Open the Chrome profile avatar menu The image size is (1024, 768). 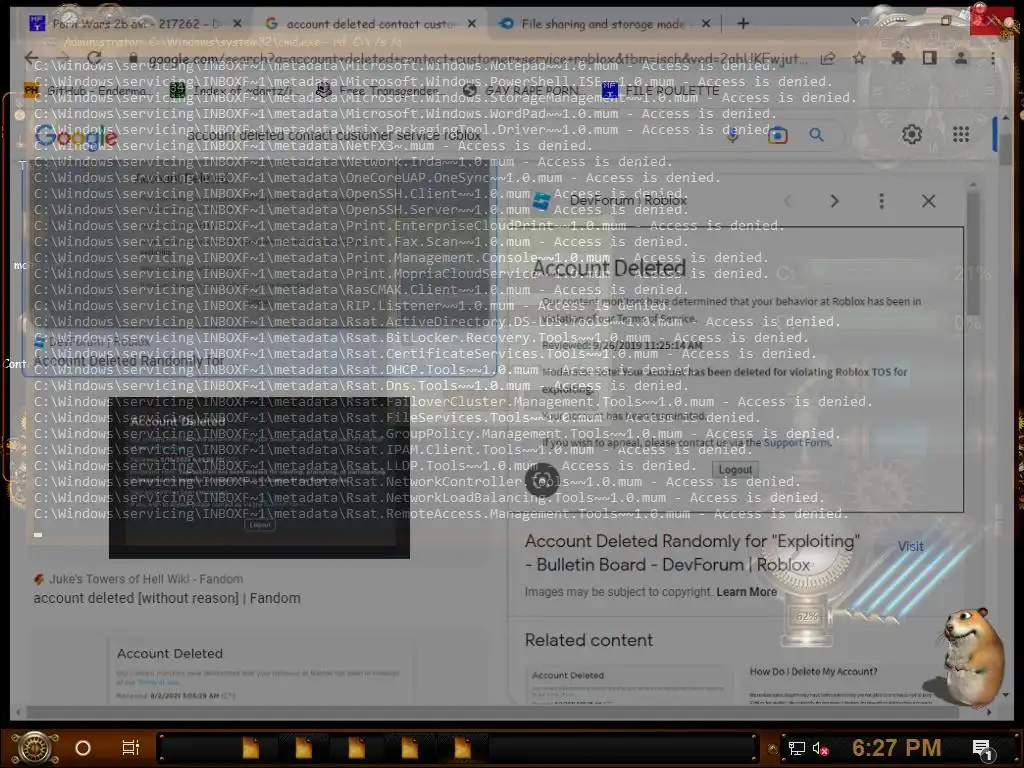(961, 59)
